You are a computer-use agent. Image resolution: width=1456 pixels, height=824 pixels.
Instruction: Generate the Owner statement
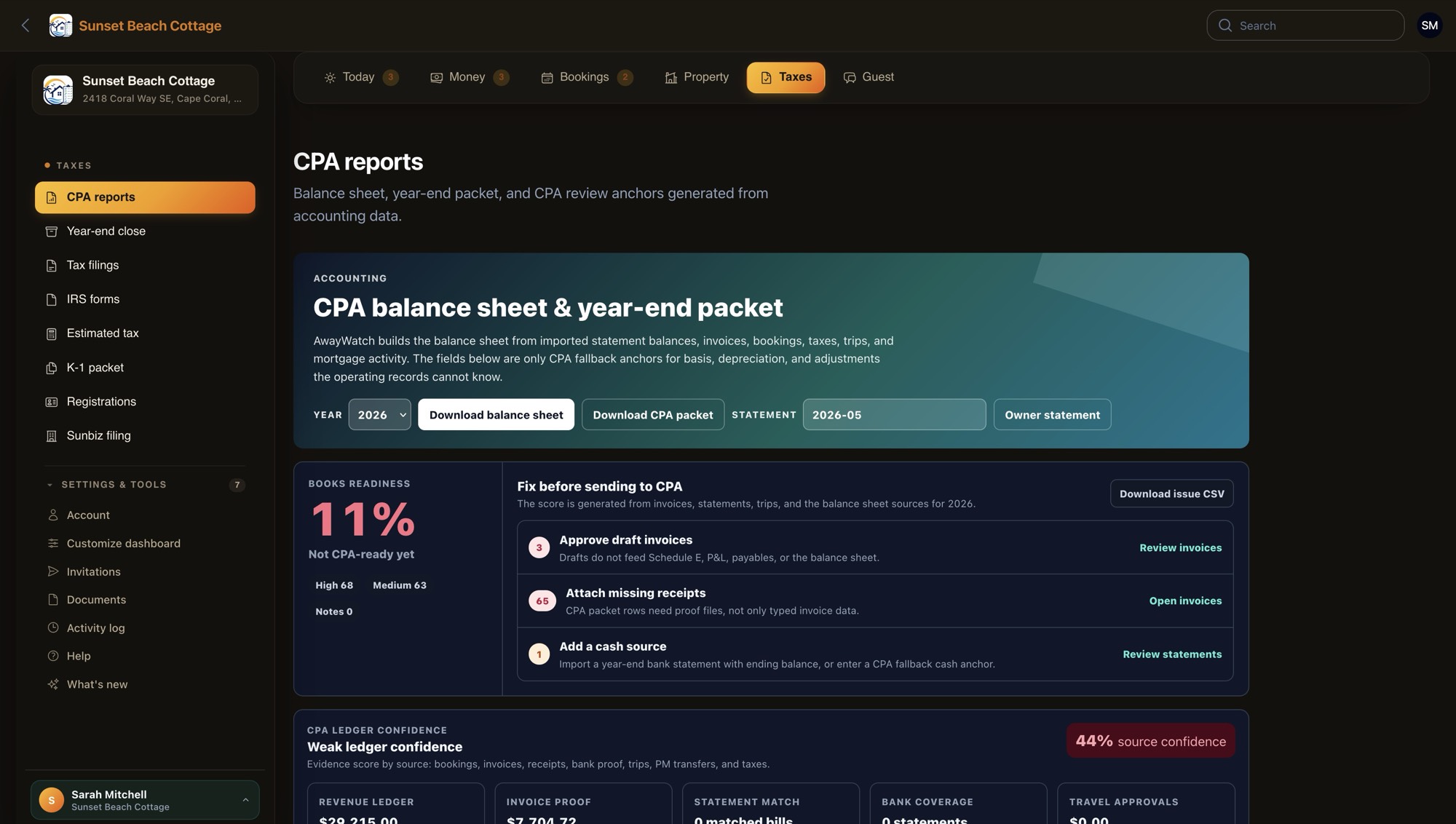[x=1052, y=414]
